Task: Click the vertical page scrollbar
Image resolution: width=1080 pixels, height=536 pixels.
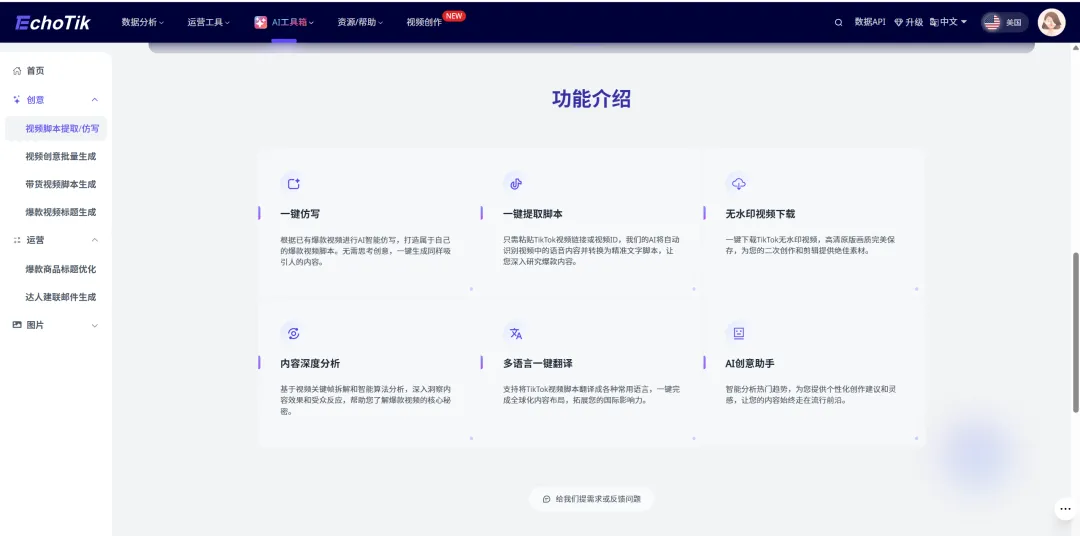Action: pos(1075,330)
